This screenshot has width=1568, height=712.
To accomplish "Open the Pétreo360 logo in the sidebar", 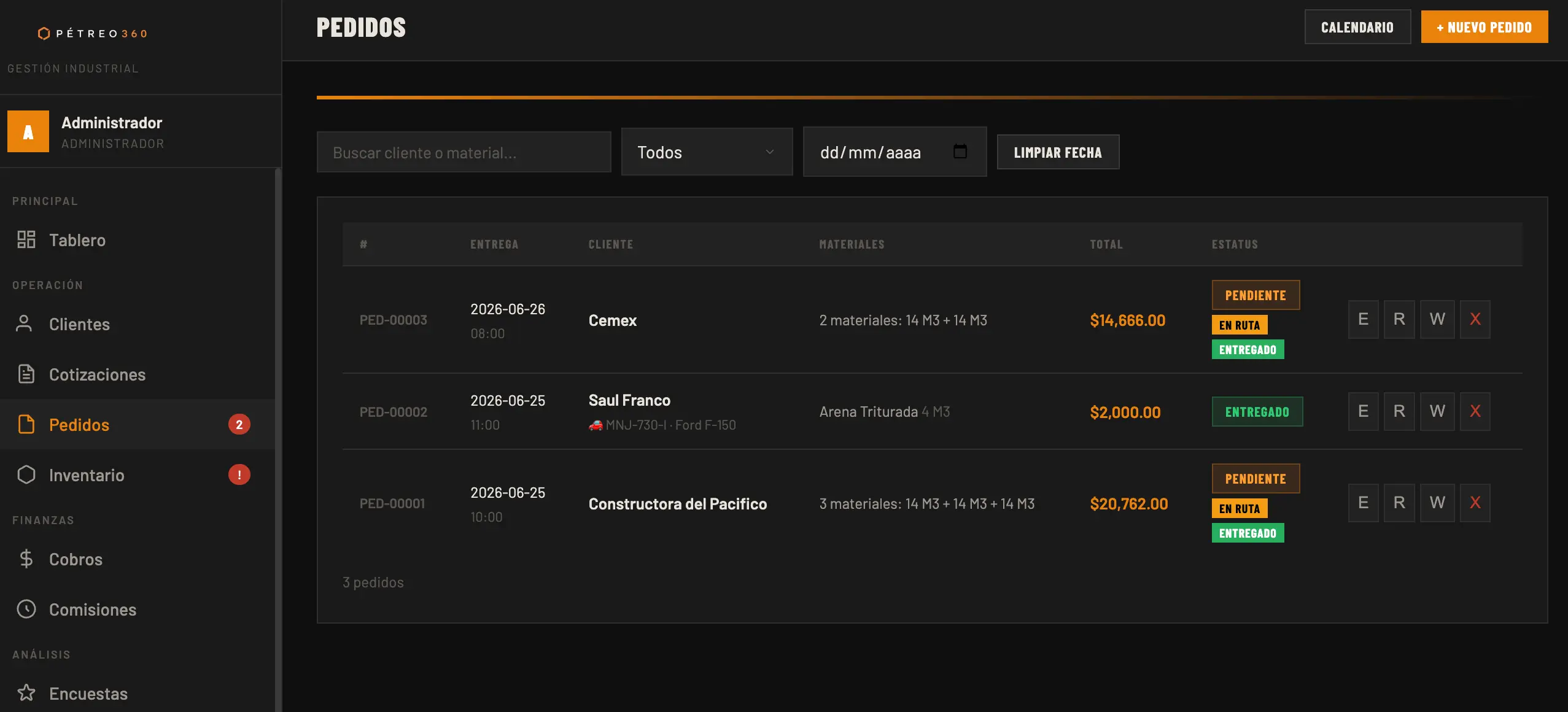I will [x=93, y=33].
